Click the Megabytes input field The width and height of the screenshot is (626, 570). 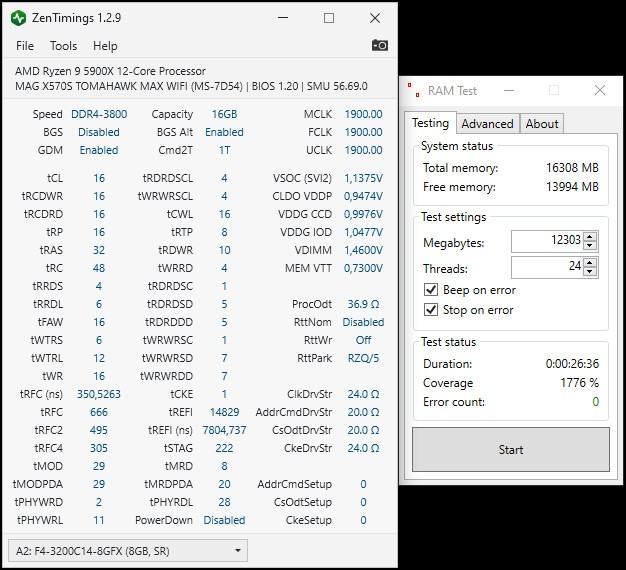(x=547, y=241)
